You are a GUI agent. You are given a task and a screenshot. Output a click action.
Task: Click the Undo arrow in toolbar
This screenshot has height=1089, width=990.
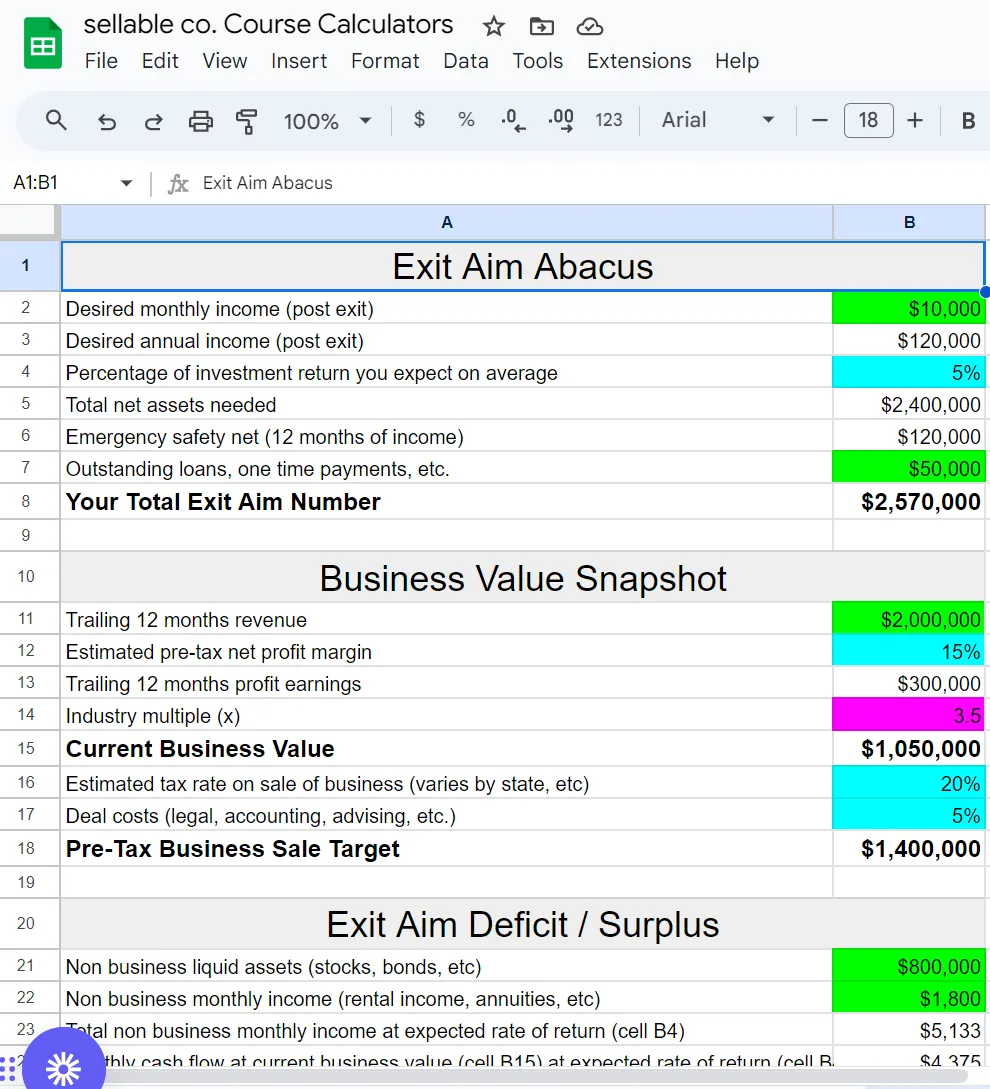pyautogui.click(x=106, y=122)
